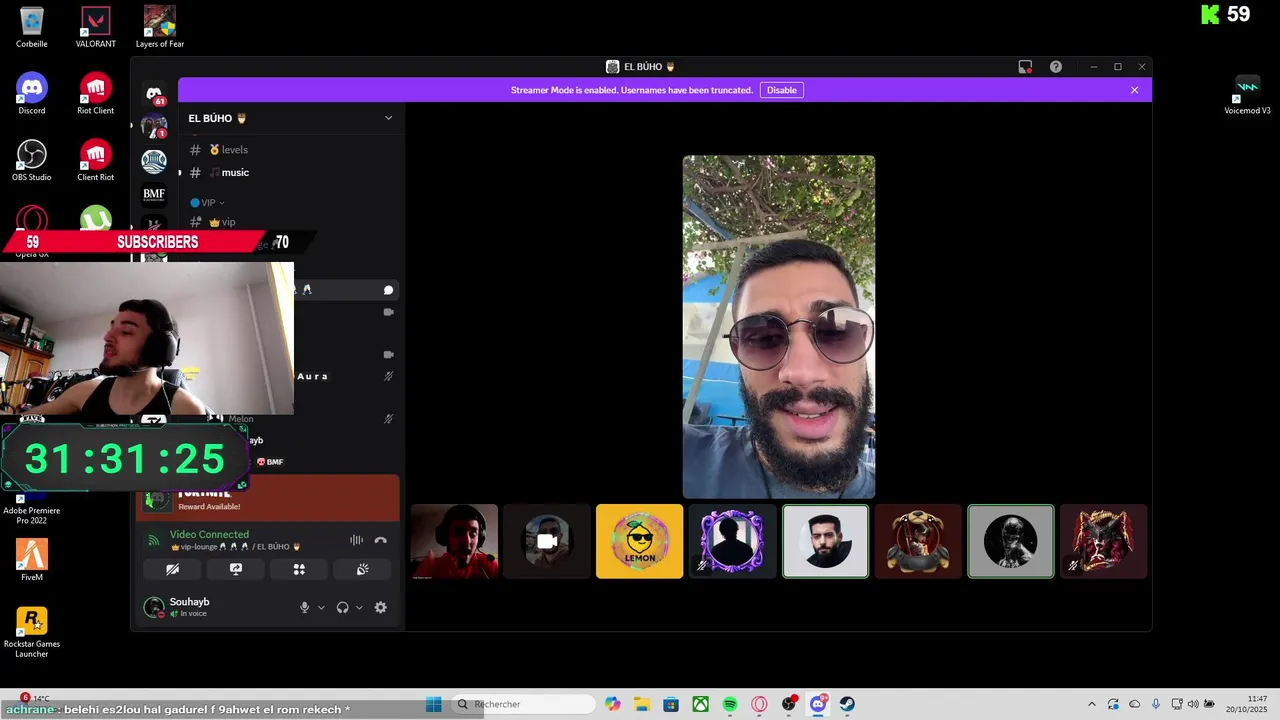Open Discord user settings gear
Viewport: 1280px width, 720px height.
[380, 607]
